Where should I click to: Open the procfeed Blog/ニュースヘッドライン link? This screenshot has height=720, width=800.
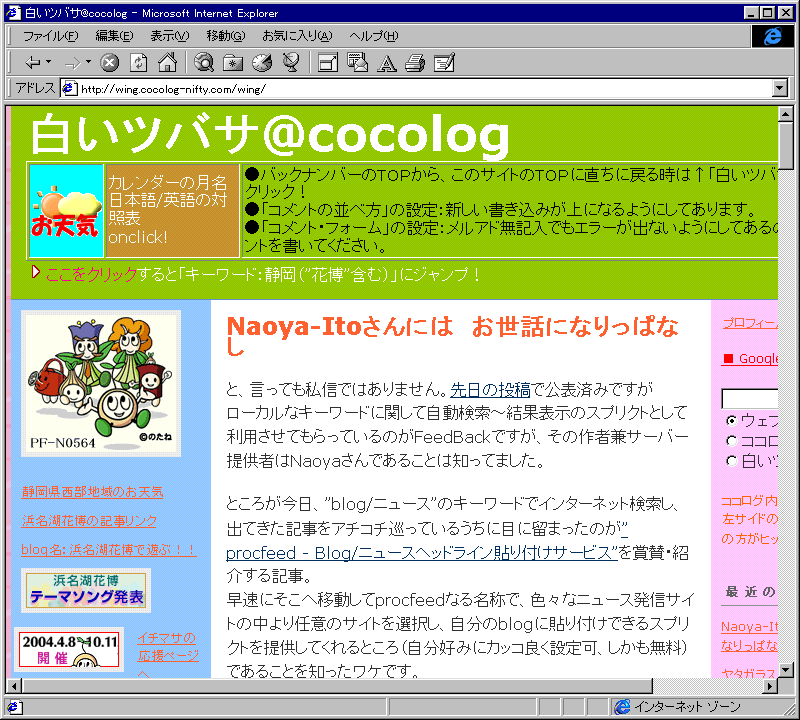tap(421, 553)
